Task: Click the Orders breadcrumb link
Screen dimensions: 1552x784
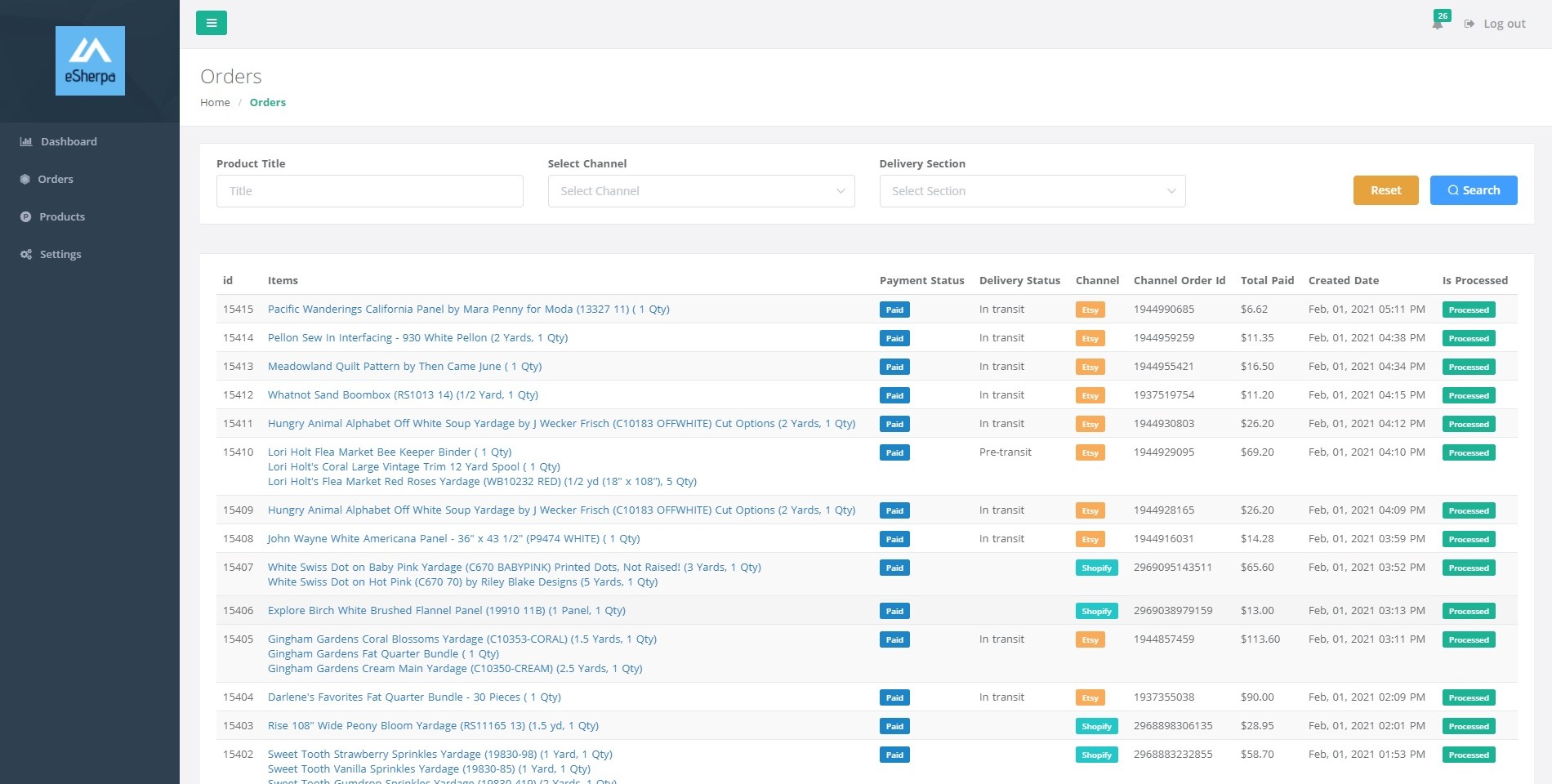Action: (267, 102)
